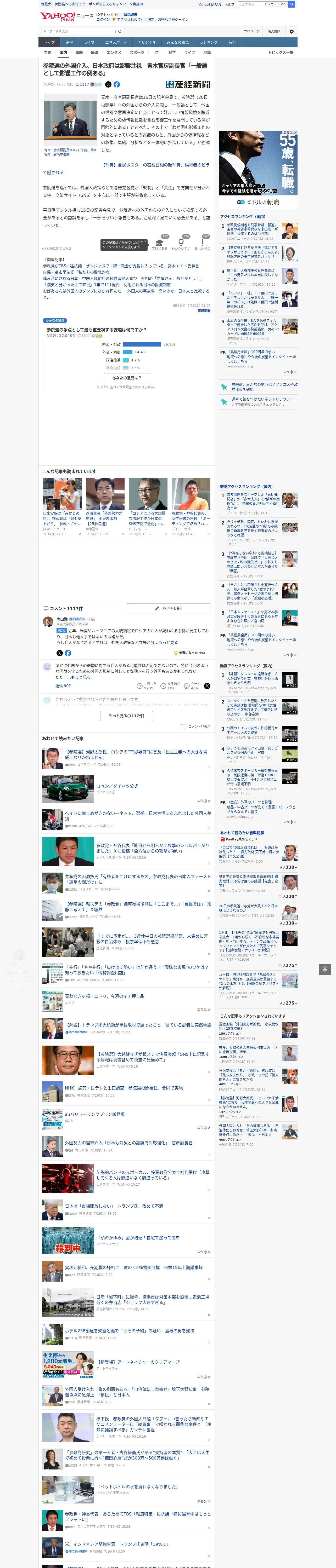Click うーん on the second comment

[192, 686]
